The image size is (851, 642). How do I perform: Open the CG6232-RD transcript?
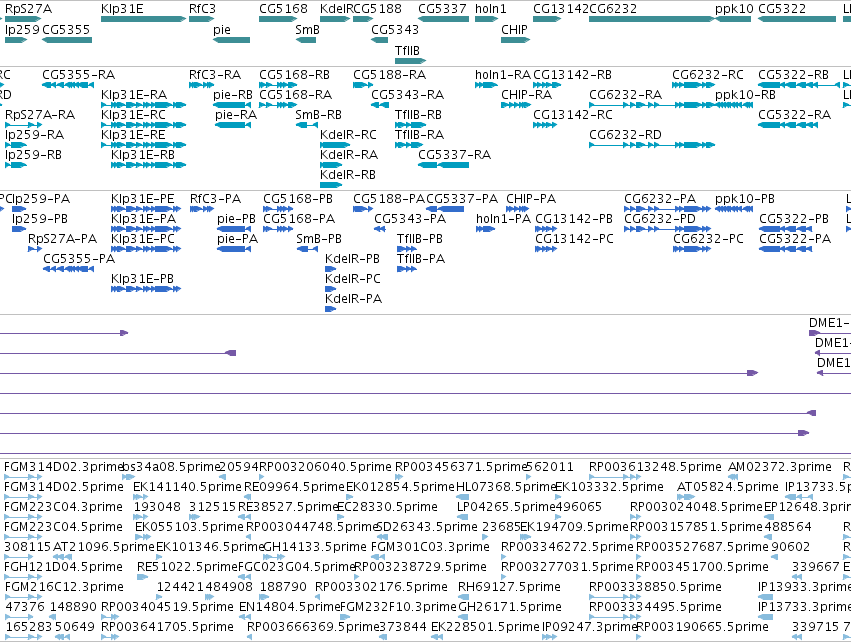[652, 145]
